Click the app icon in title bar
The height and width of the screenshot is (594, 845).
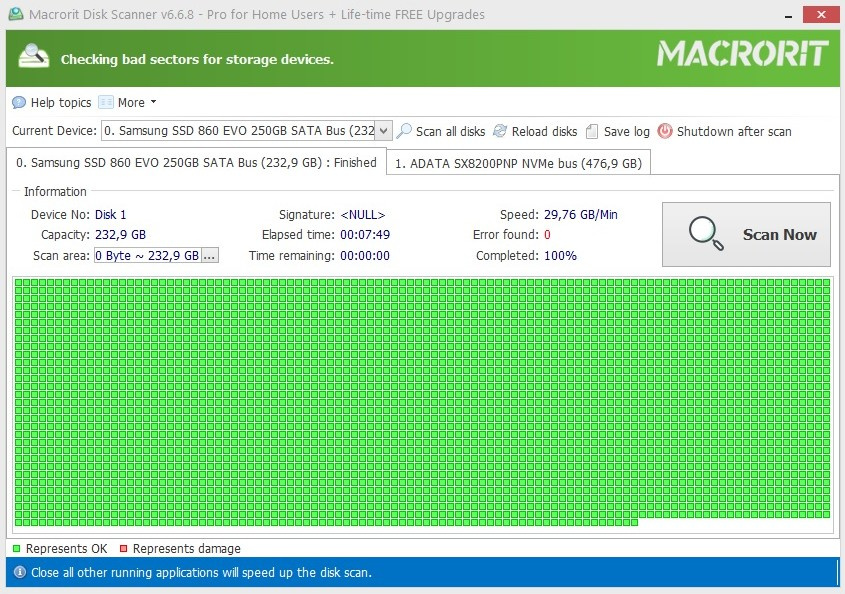16,14
